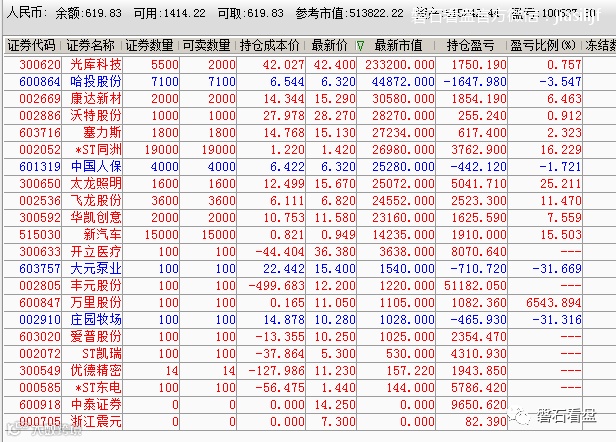Viewport: 616px width, 442px height.
Task: Click stock code 603716
Action: [x=40, y=132]
